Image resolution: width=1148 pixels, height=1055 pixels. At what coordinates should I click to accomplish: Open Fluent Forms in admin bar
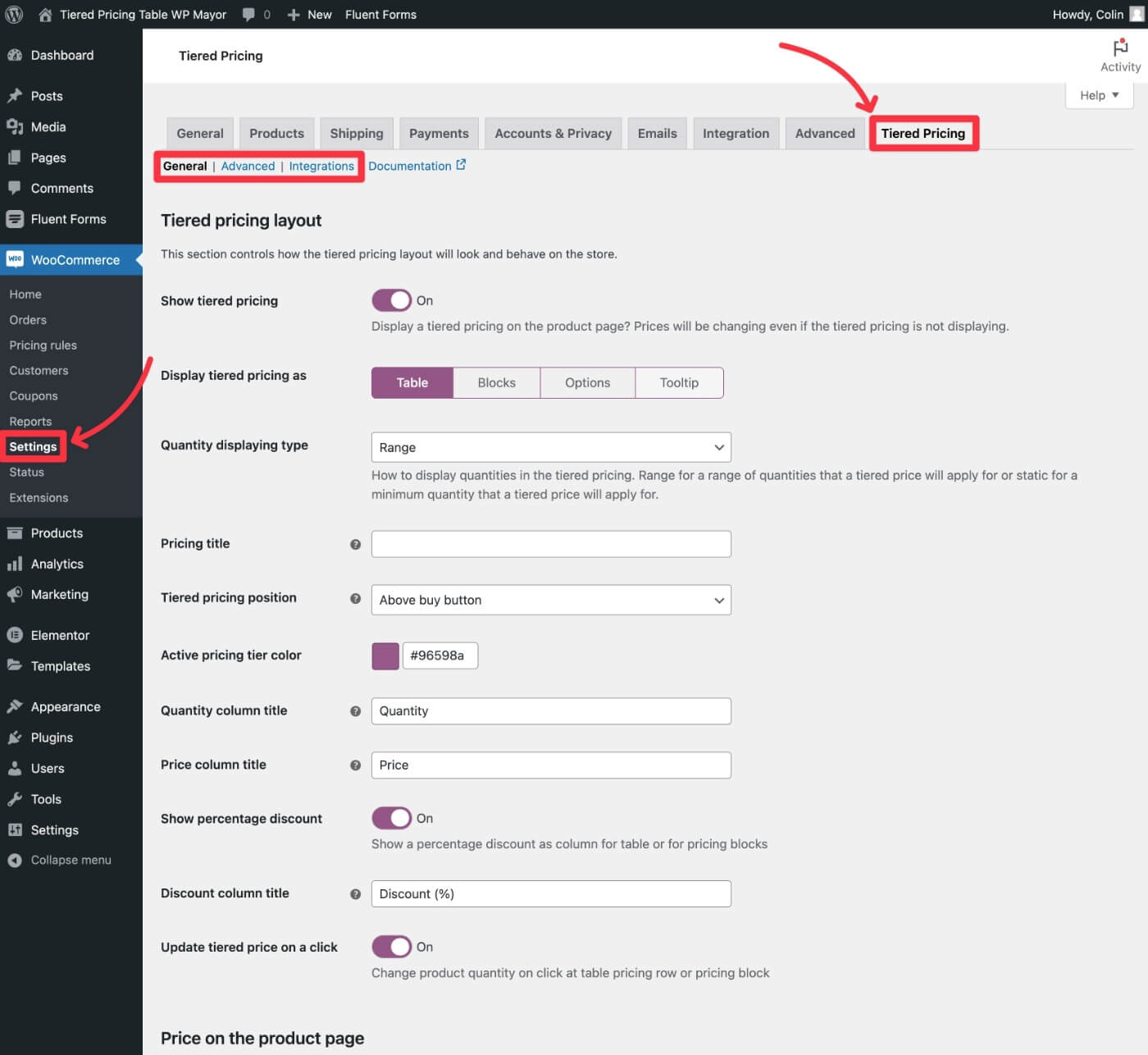click(380, 15)
